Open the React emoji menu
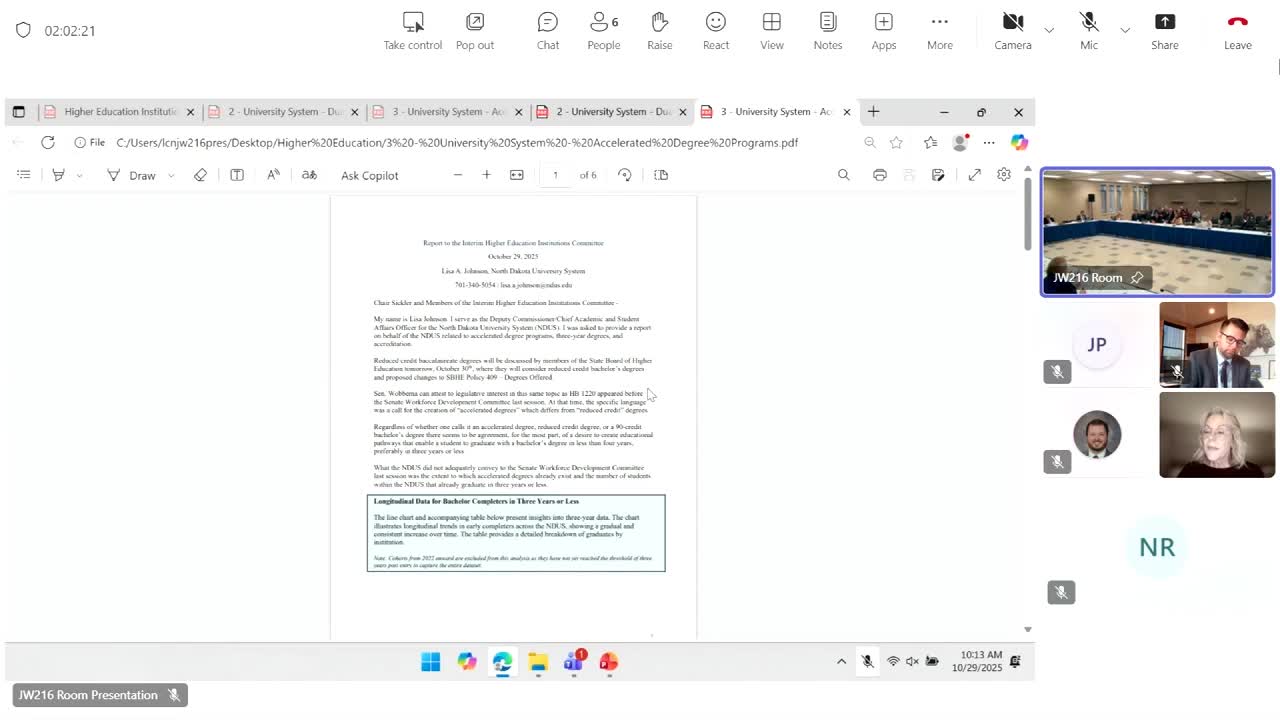 point(716,31)
